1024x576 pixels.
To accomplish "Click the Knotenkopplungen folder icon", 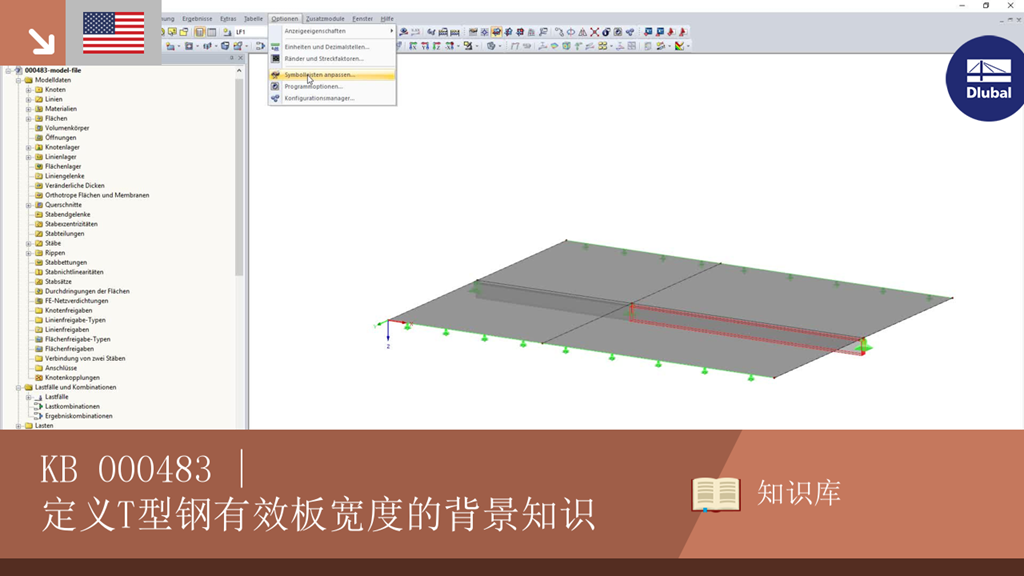I will click(39, 377).
